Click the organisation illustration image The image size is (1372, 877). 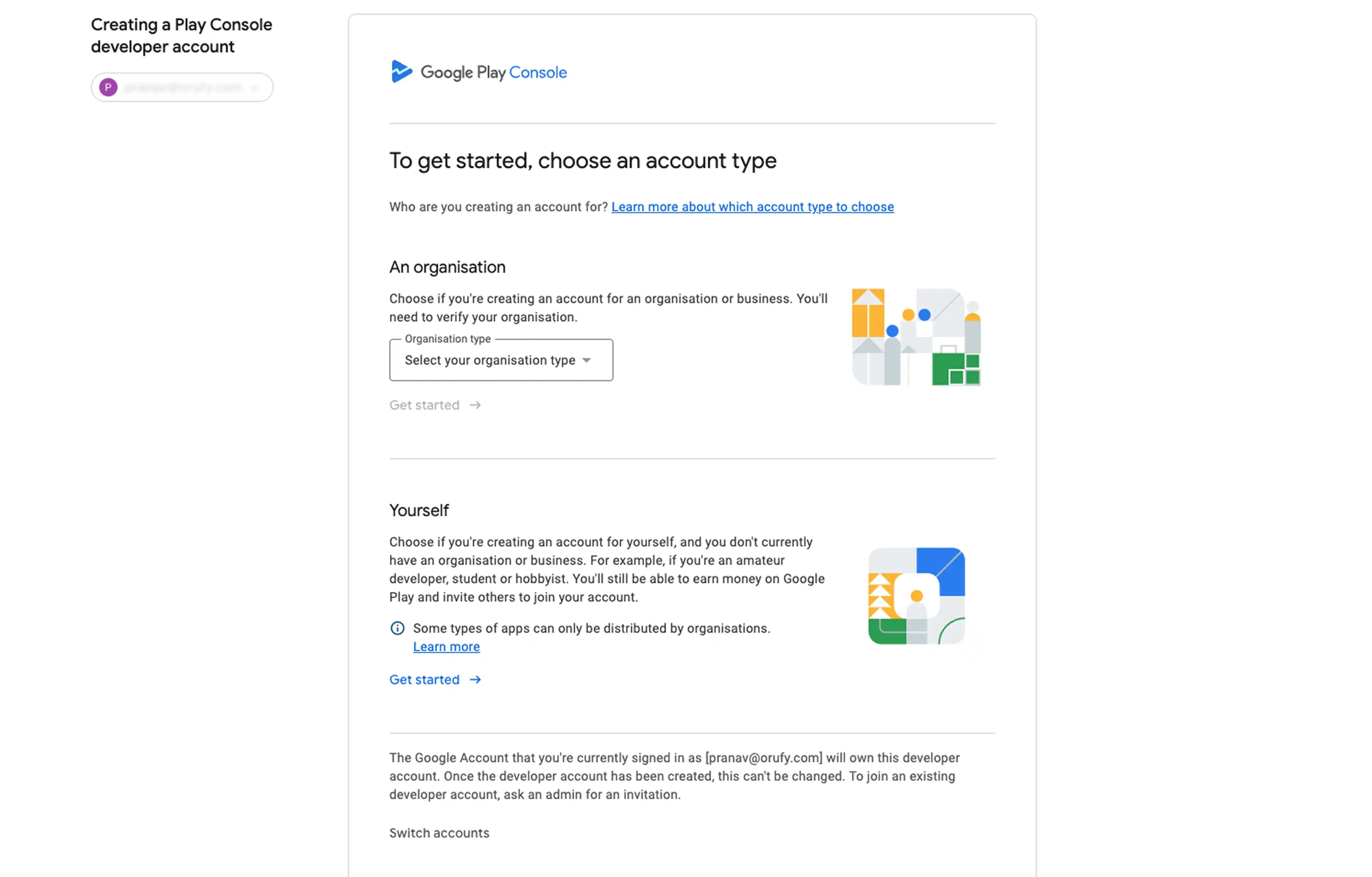pos(916,337)
